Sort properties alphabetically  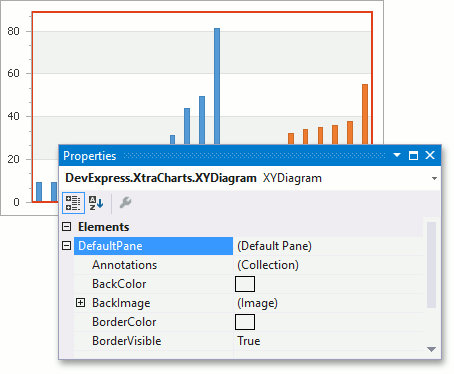96,203
